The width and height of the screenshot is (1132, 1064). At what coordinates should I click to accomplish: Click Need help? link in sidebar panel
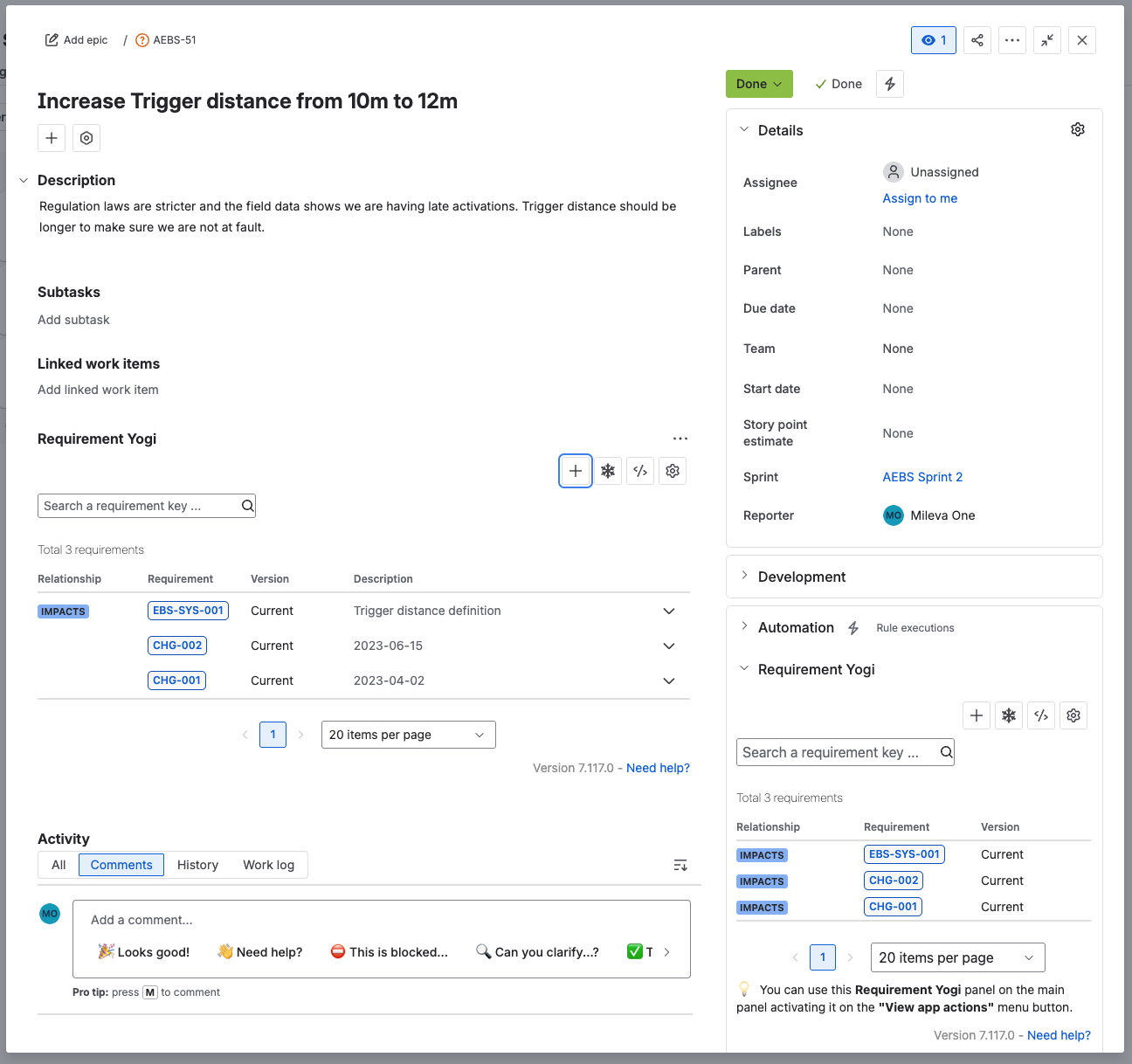1059,1035
